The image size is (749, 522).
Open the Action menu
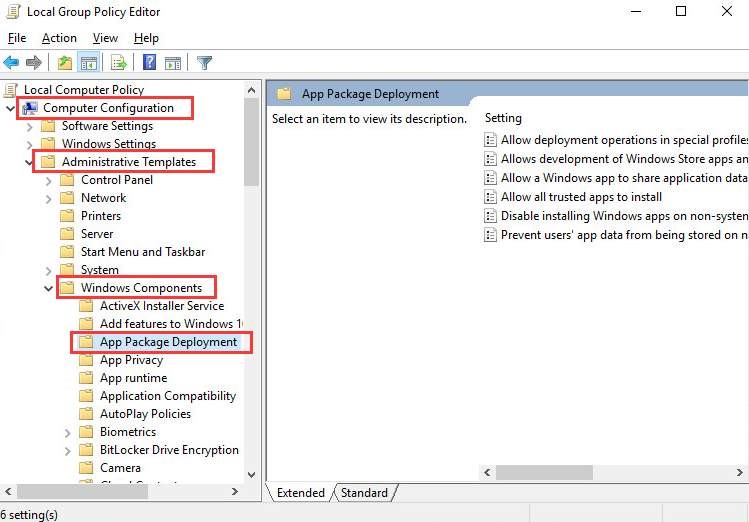tap(59, 38)
